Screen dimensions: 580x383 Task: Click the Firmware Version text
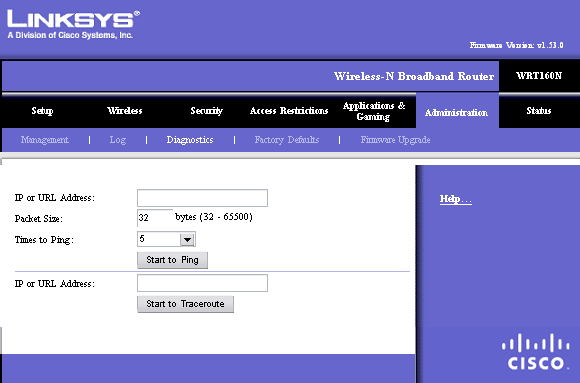[516, 45]
